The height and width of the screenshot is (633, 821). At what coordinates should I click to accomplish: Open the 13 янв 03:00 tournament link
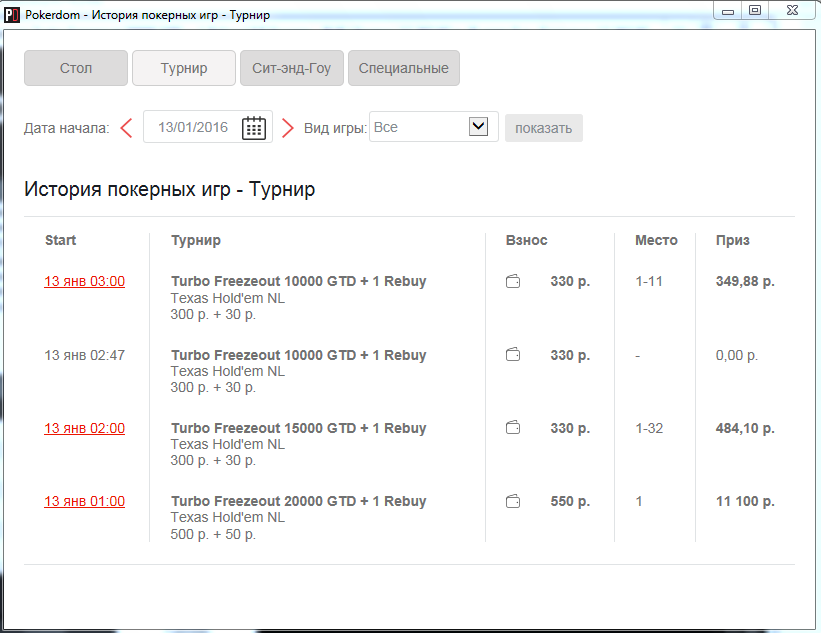tap(84, 282)
